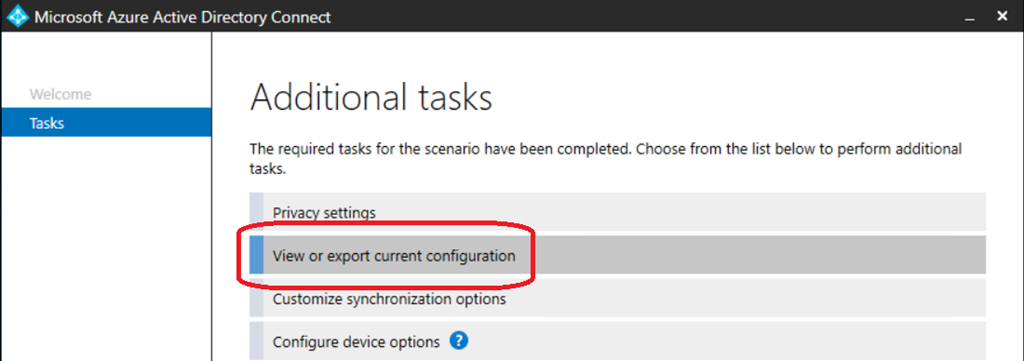Click the window title bar text
This screenshot has width=1024, height=361.
(183, 17)
